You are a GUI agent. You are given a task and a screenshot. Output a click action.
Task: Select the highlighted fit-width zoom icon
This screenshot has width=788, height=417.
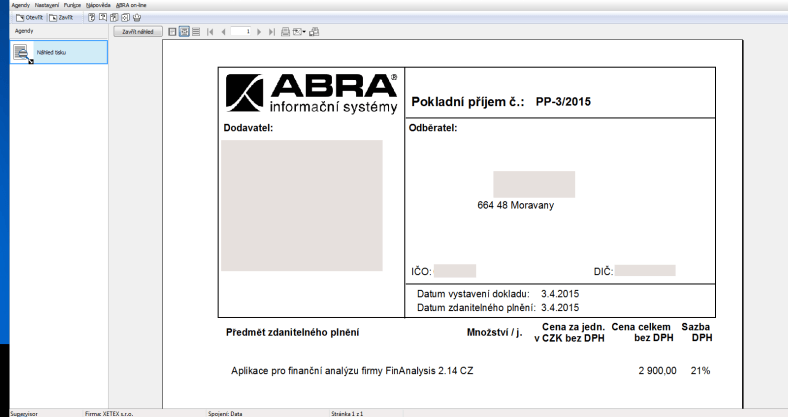click(x=184, y=32)
